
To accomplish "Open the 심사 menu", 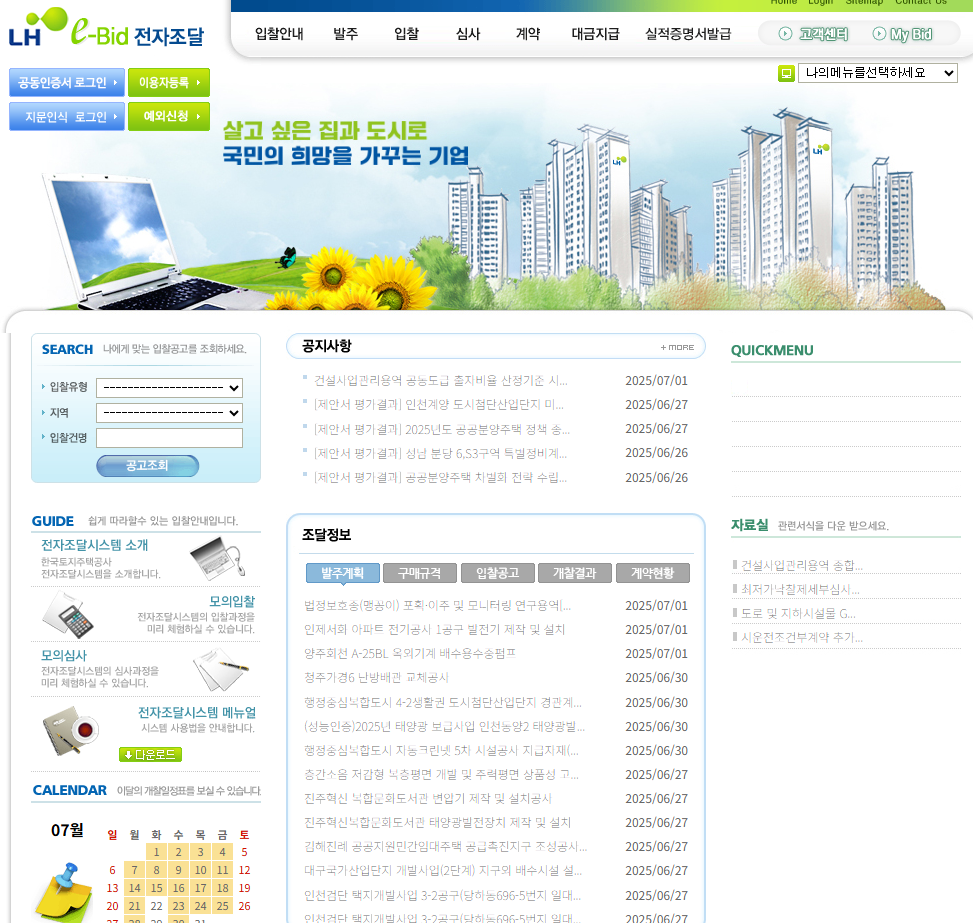I will point(468,34).
